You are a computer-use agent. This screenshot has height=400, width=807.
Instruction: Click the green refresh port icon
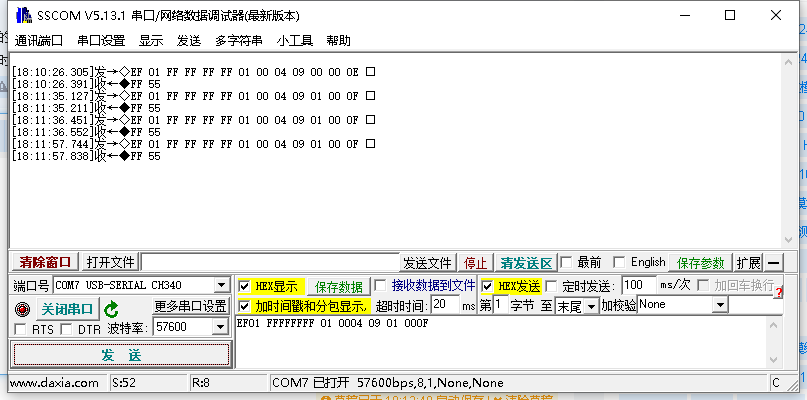point(111,309)
